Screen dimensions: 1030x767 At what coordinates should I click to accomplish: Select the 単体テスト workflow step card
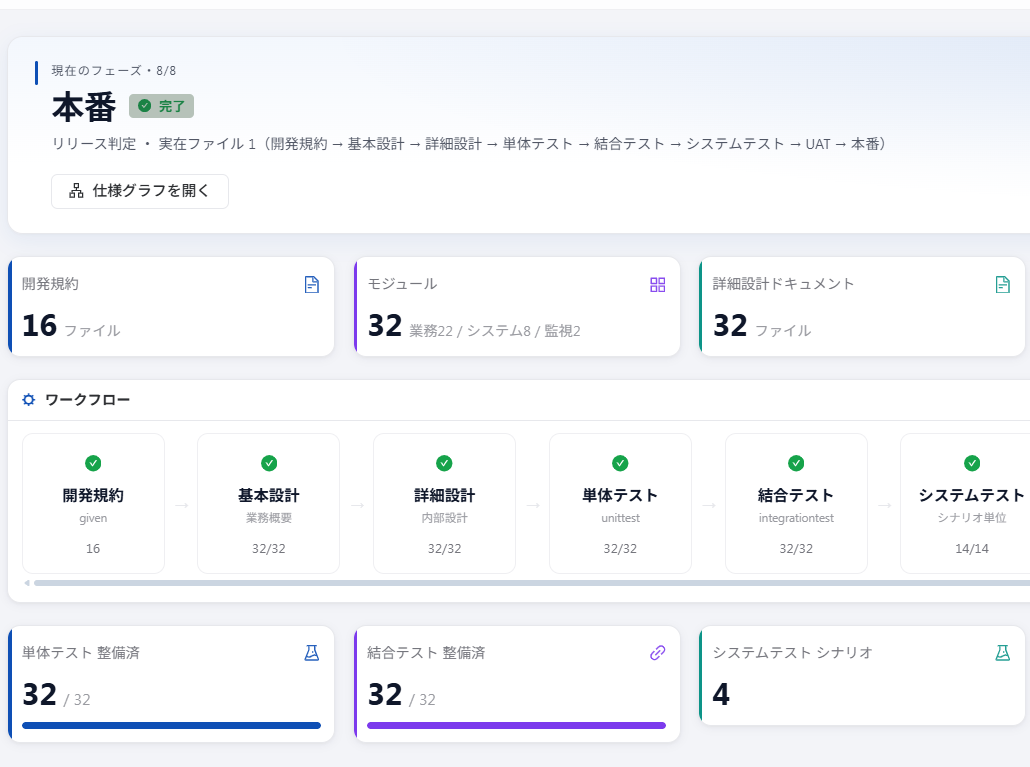(620, 504)
